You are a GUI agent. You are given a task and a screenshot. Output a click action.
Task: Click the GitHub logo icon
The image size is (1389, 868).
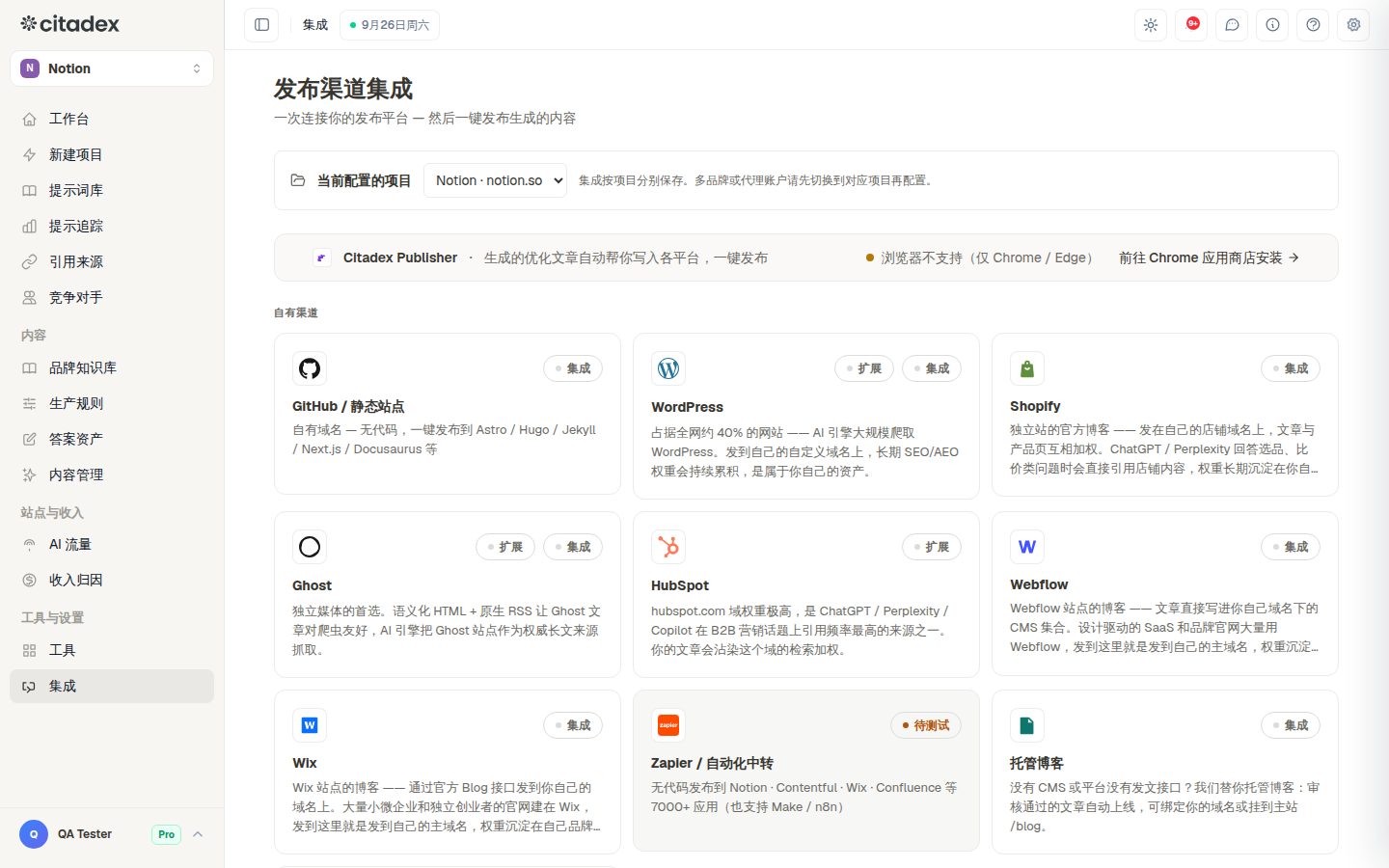[x=310, y=368]
